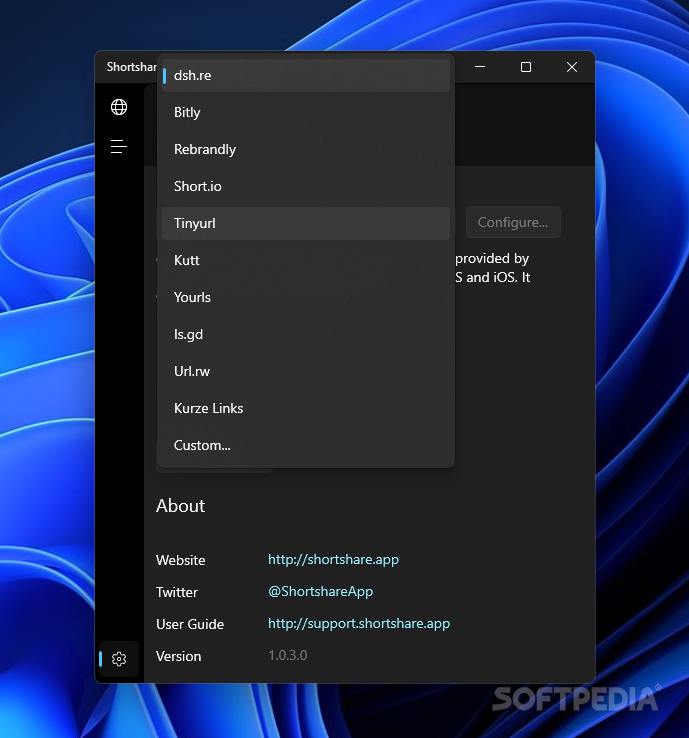Maximize the Shortshare window
This screenshot has height=738, width=689.
[526, 67]
